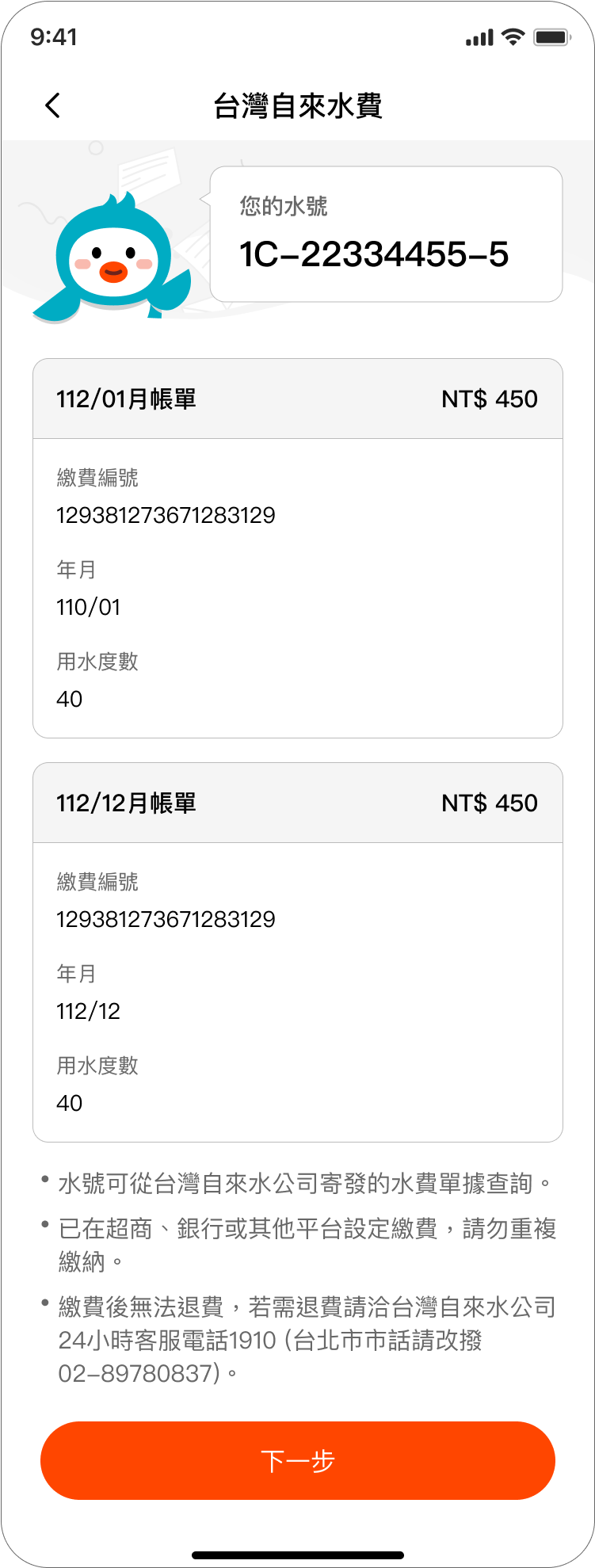This screenshot has width=595, height=1568.
Task: Tap the back arrow icon
Action: (53, 105)
